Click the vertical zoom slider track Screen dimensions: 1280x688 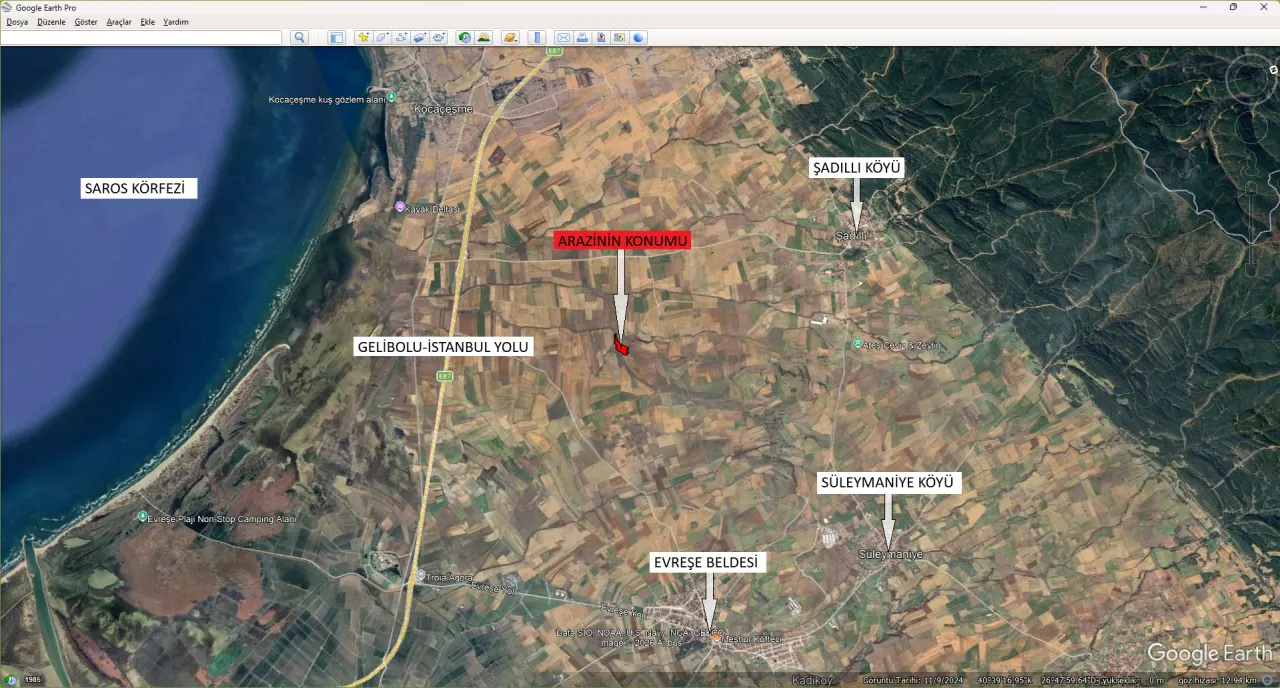[1250, 228]
